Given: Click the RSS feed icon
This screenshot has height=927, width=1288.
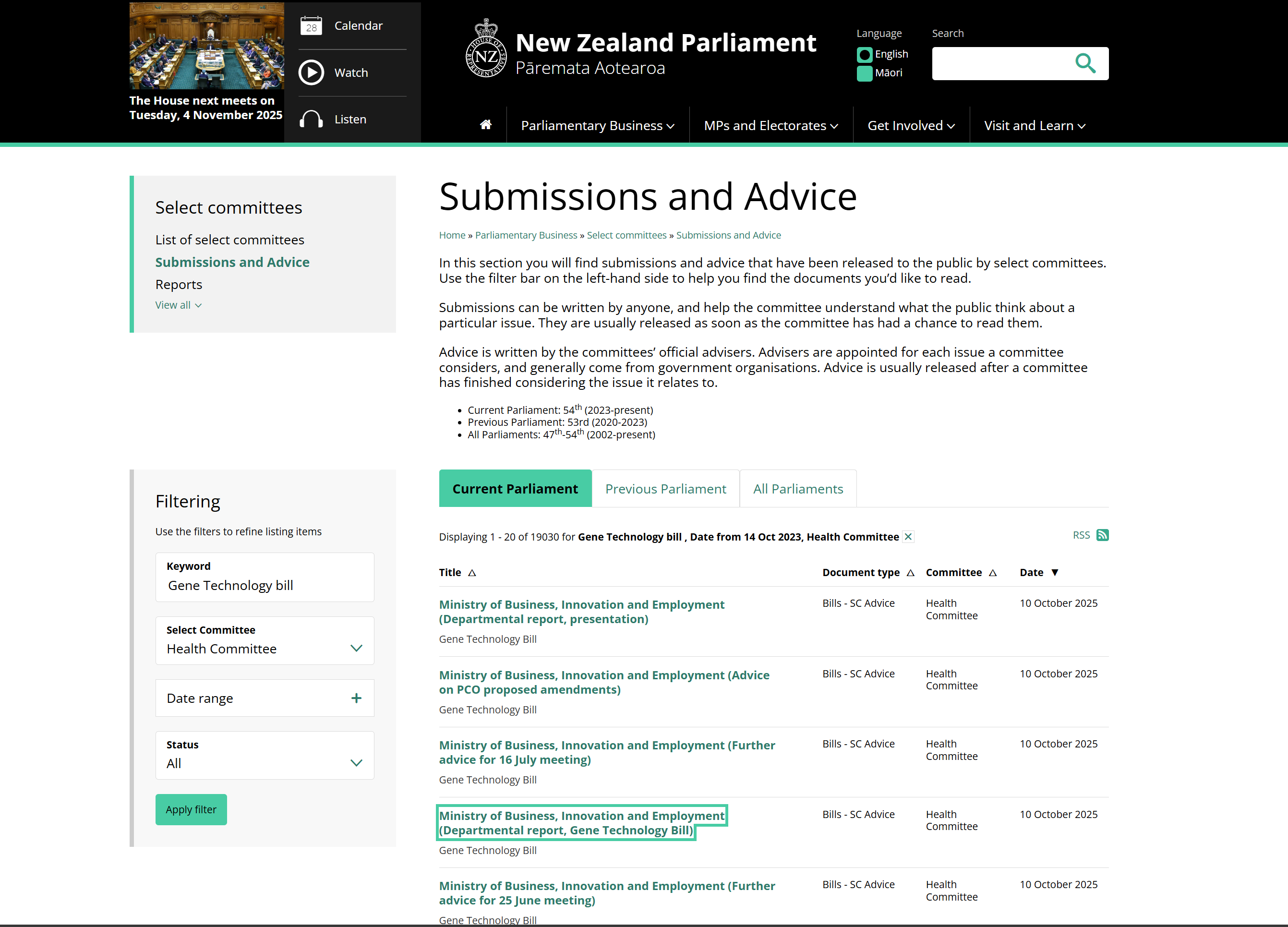Looking at the screenshot, I should coord(1102,535).
